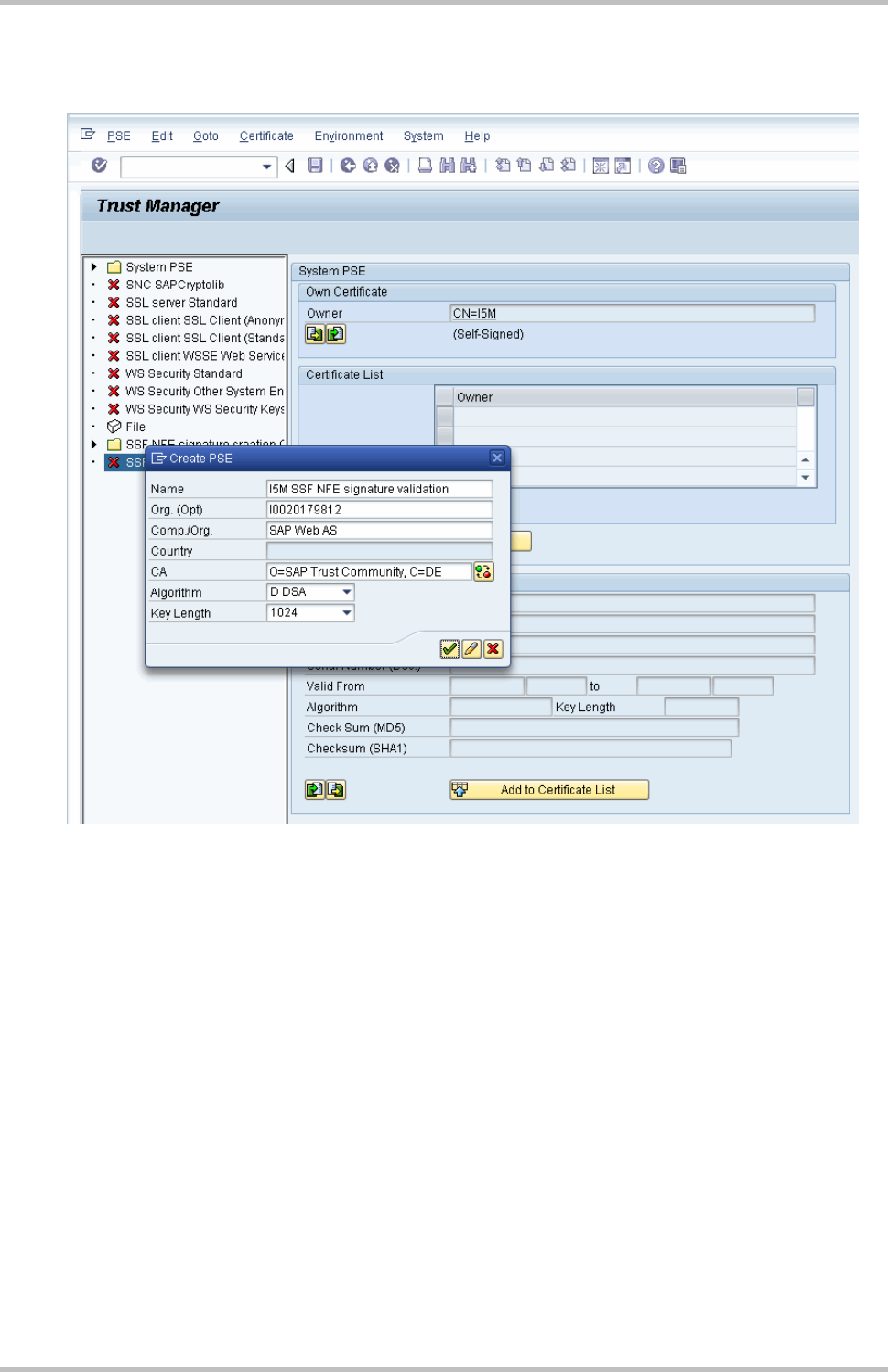888x1372 pixels.
Task: Click the Owner column header
Action: tap(625, 397)
